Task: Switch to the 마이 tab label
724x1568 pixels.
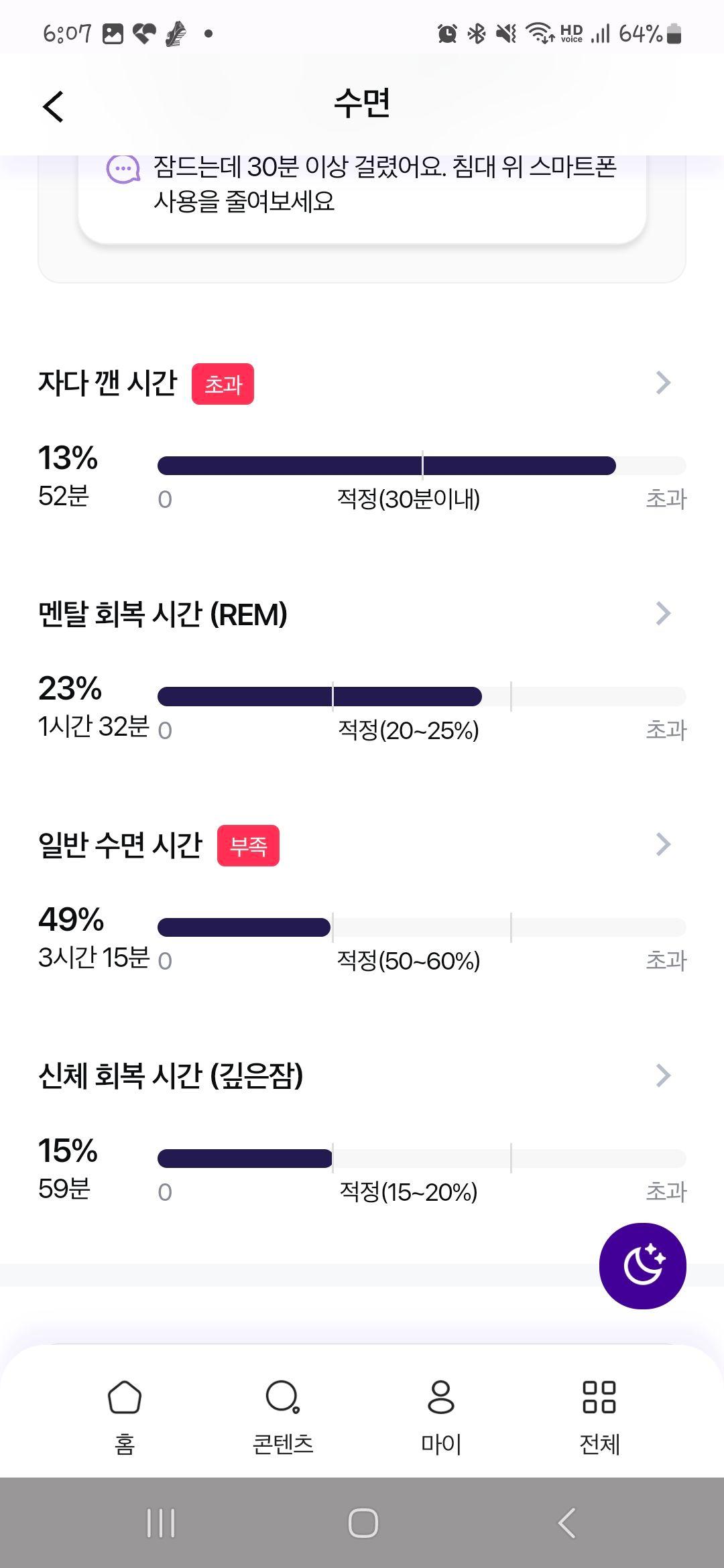Action: coord(441,1443)
